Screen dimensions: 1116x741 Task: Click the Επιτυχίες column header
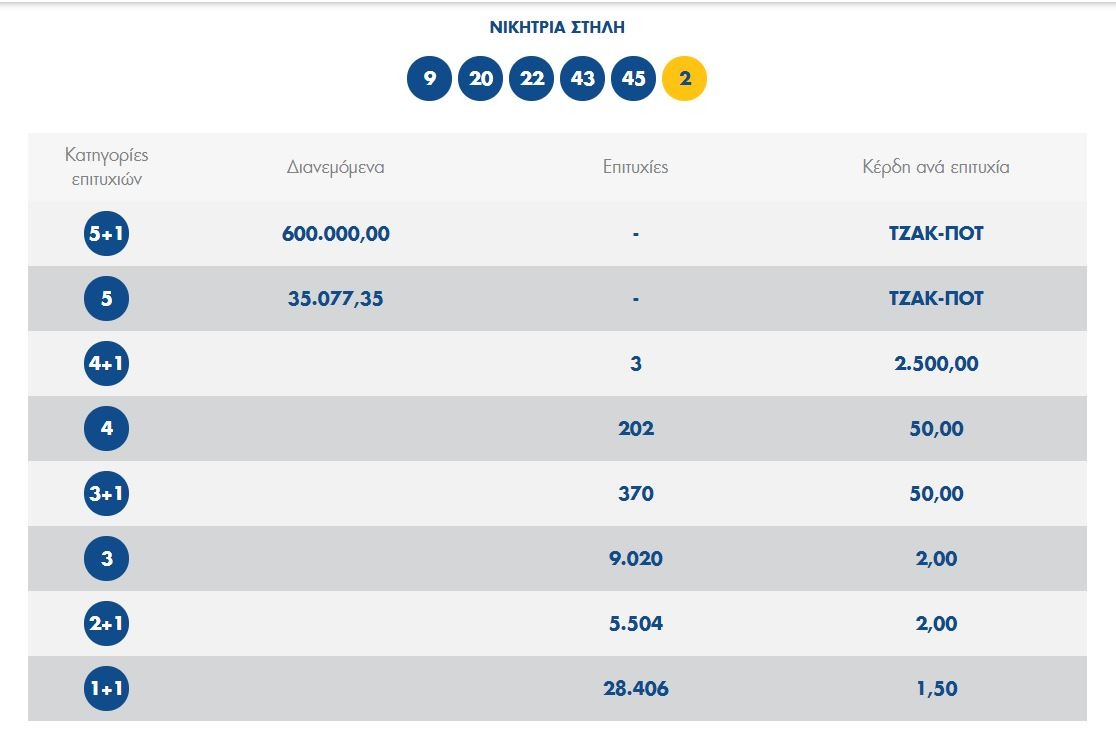(635, 167)
